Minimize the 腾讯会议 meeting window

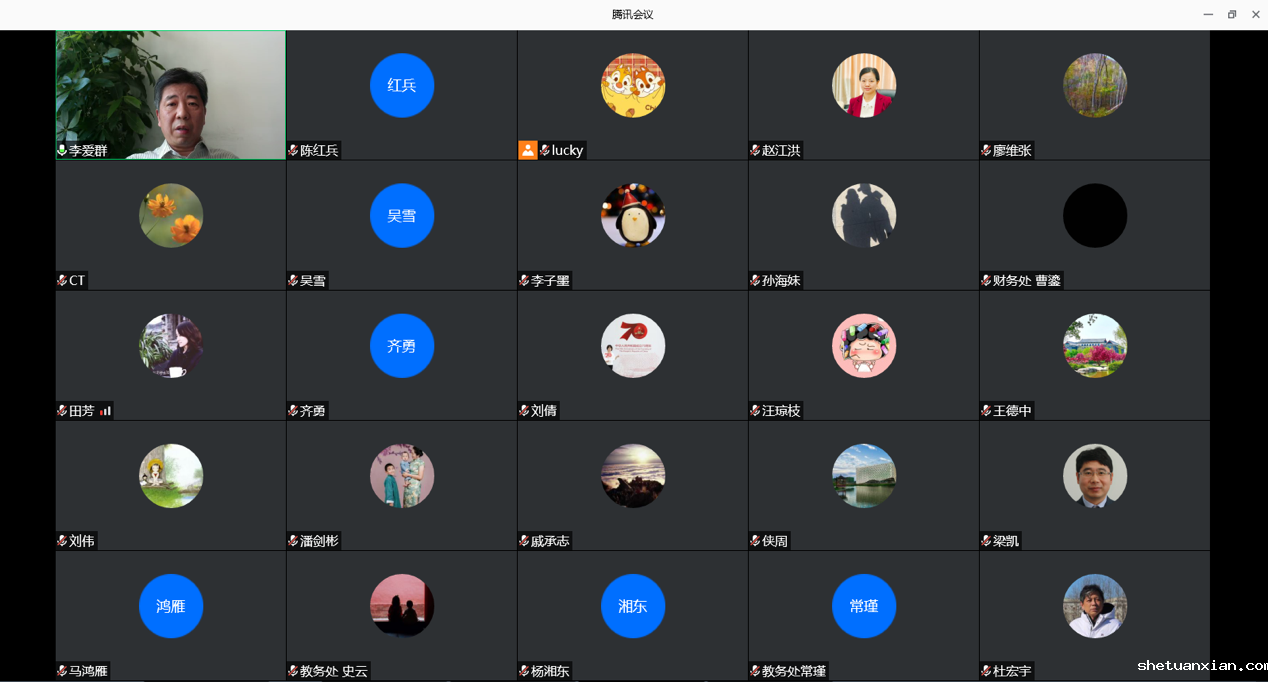coord(1208,14)
